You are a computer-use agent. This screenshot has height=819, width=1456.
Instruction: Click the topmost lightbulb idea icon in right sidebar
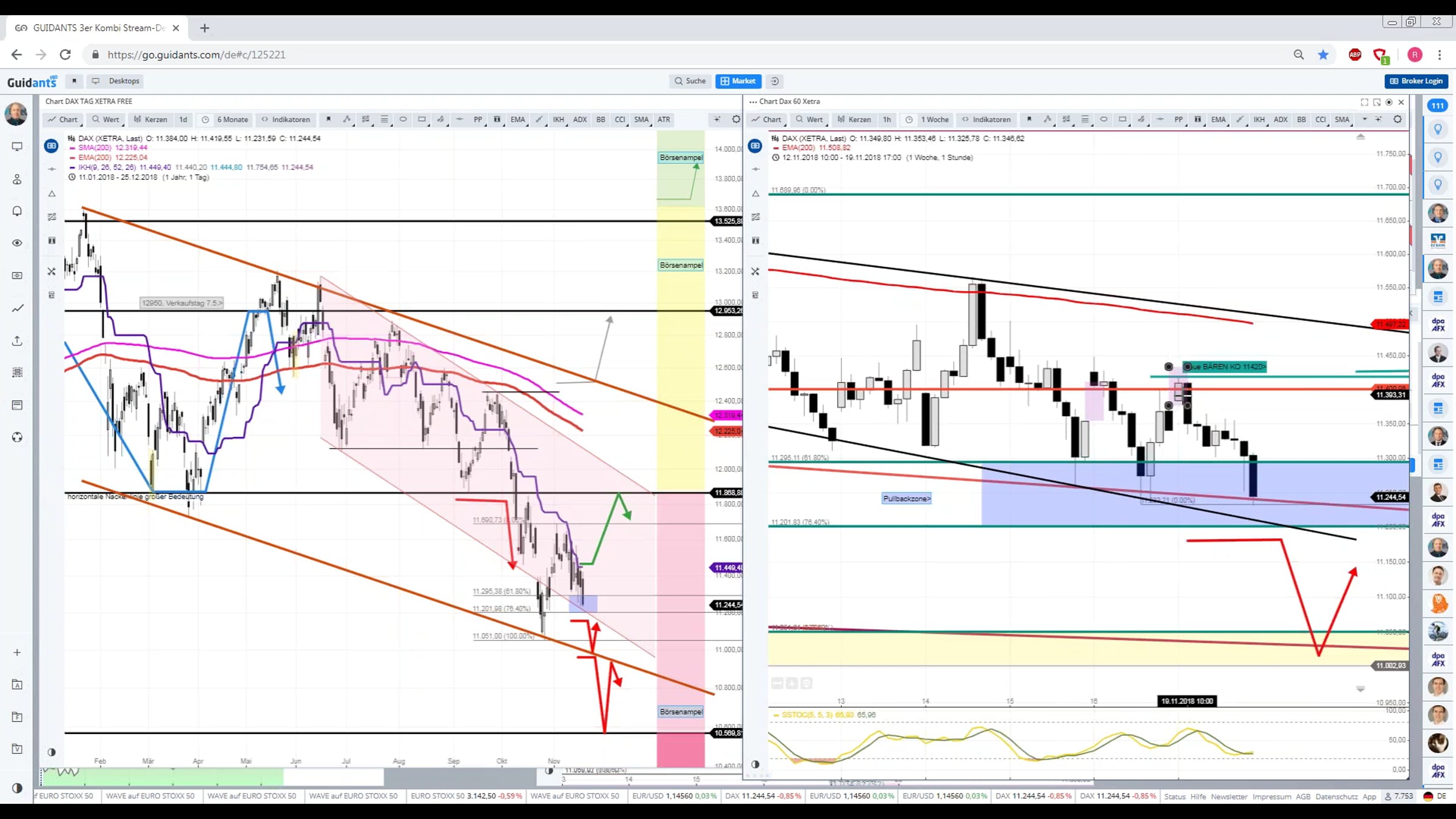pyautogui.click(x=1438, y=129)
